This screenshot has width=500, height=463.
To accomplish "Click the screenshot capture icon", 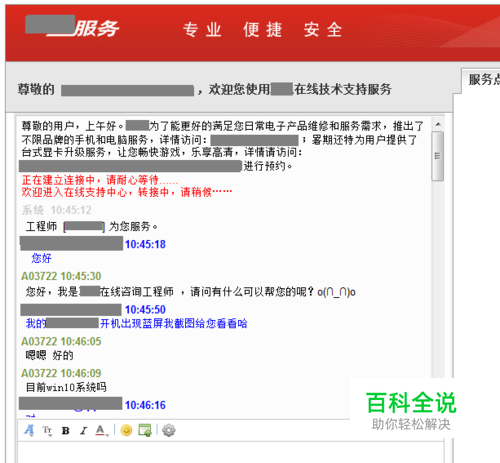I will click(x=145, y=430).
